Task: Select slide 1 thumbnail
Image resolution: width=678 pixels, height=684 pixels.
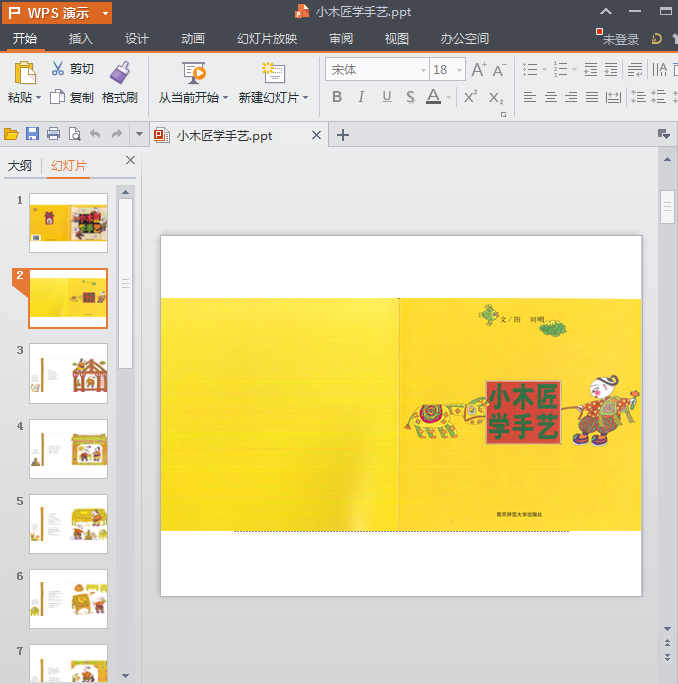Action: 68,223
